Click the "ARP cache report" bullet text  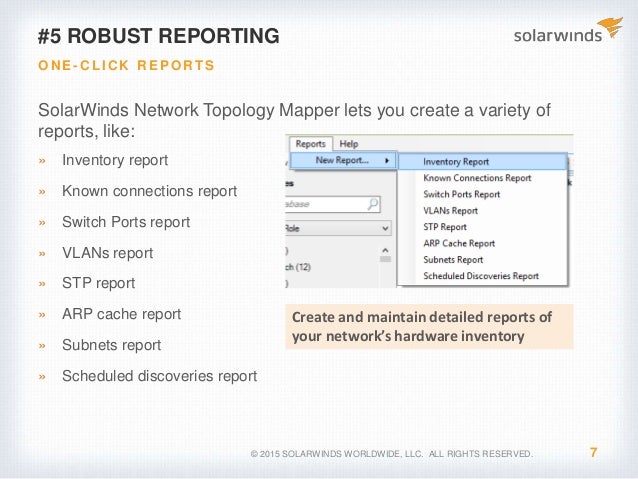click(122, 314)
